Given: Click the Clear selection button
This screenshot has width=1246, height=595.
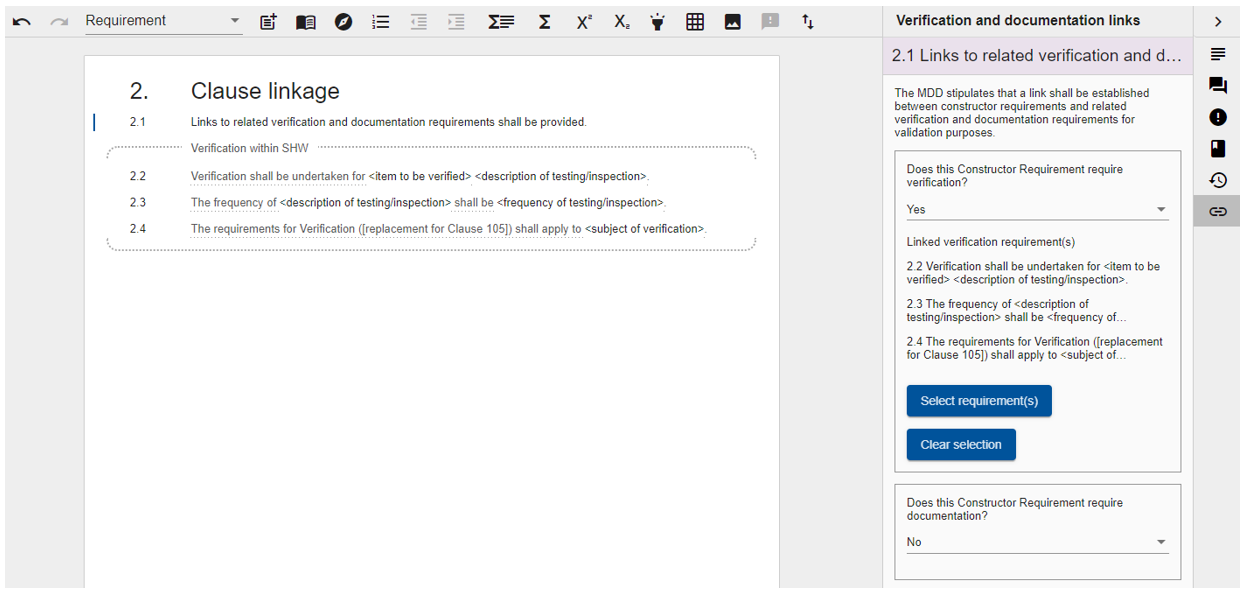Looking at the screenshot, I should [961, 445].
